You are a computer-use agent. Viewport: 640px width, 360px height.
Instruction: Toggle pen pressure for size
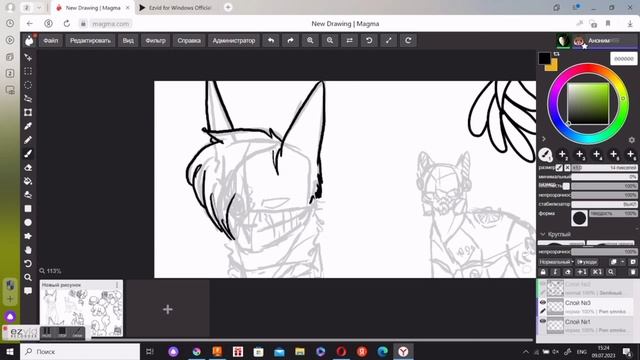click(559, 168)
